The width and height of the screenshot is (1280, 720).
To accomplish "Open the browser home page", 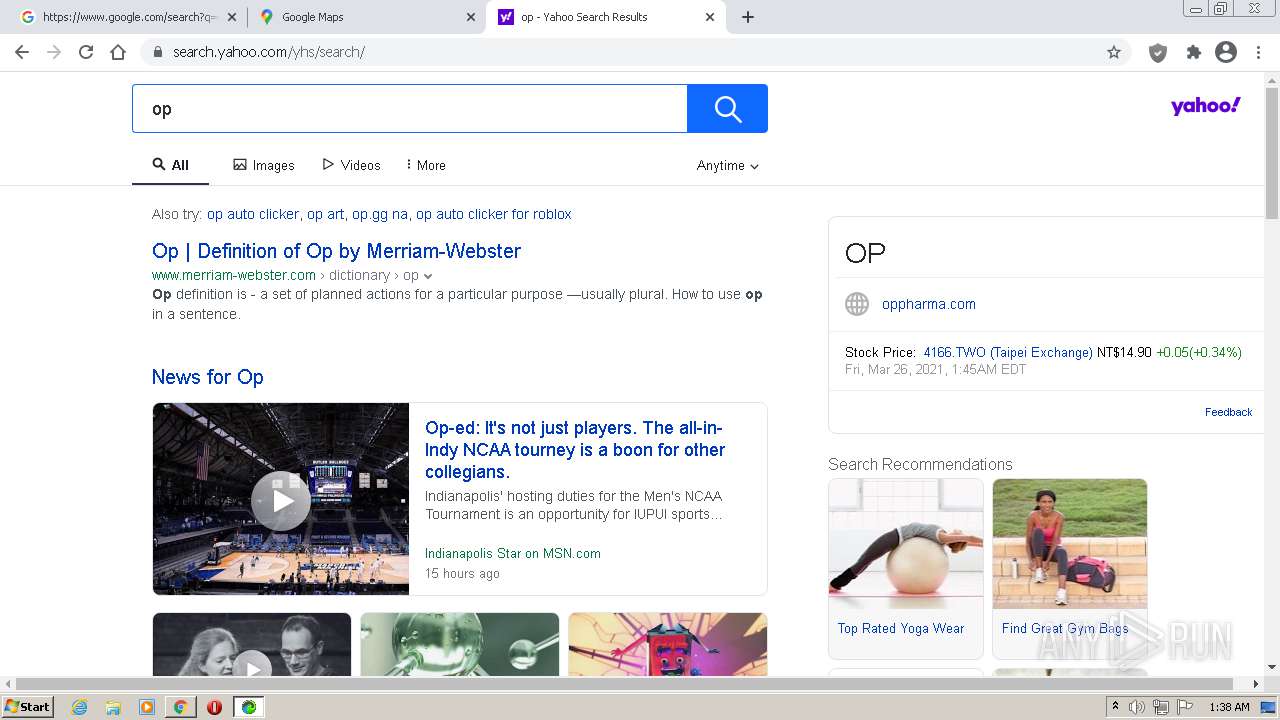I will pos(118,52).
